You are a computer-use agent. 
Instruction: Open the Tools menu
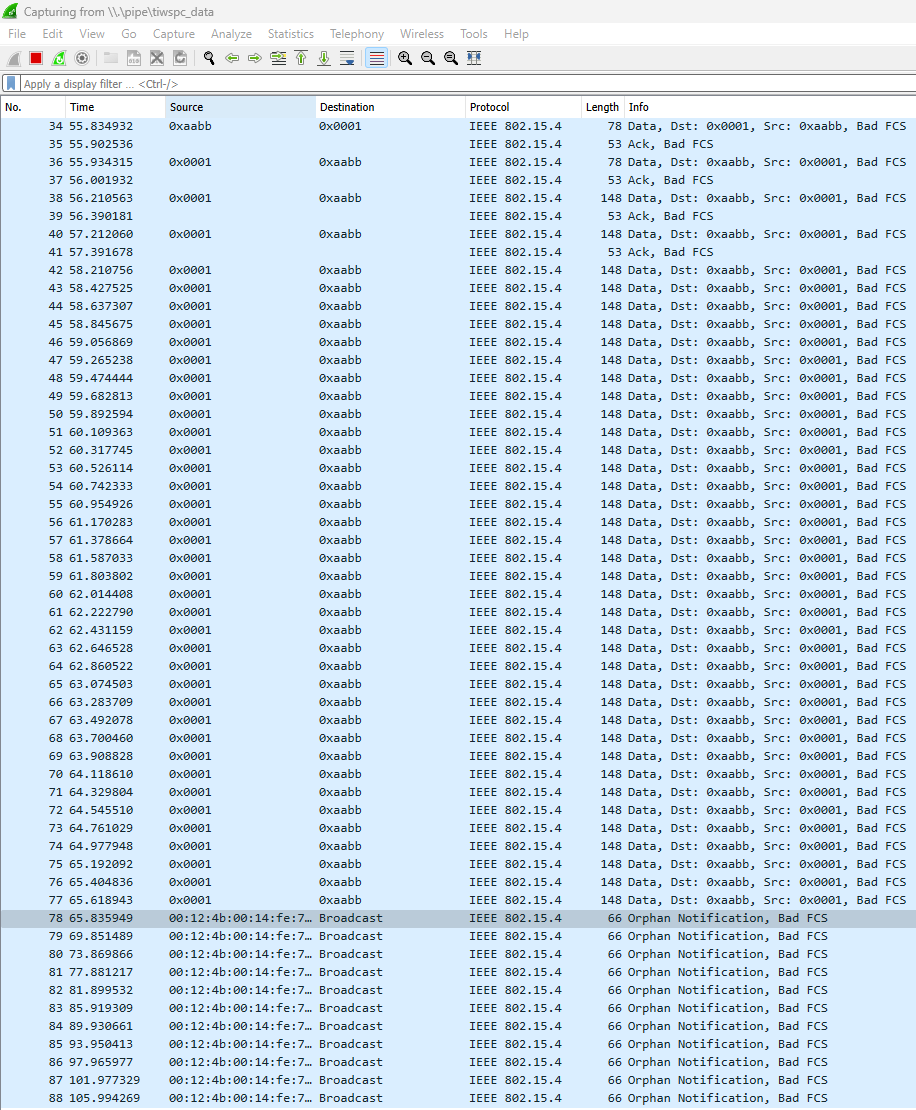(474, 34)
